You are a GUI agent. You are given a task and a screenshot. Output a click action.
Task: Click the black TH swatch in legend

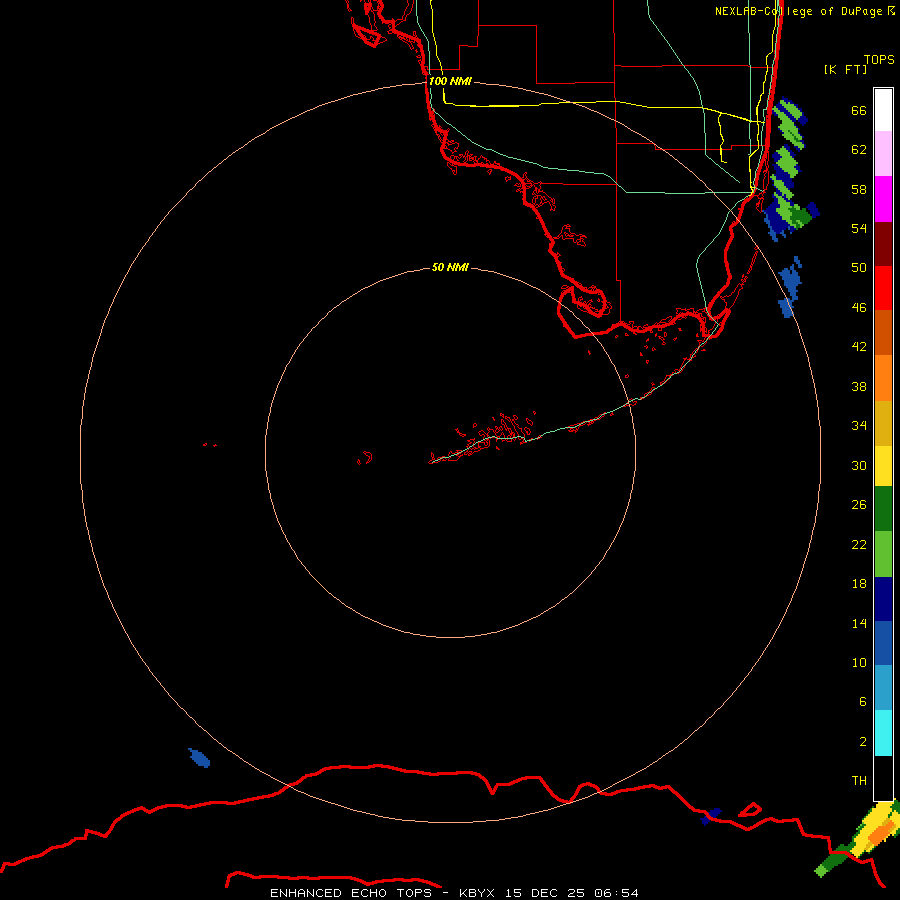pos(883,778)
